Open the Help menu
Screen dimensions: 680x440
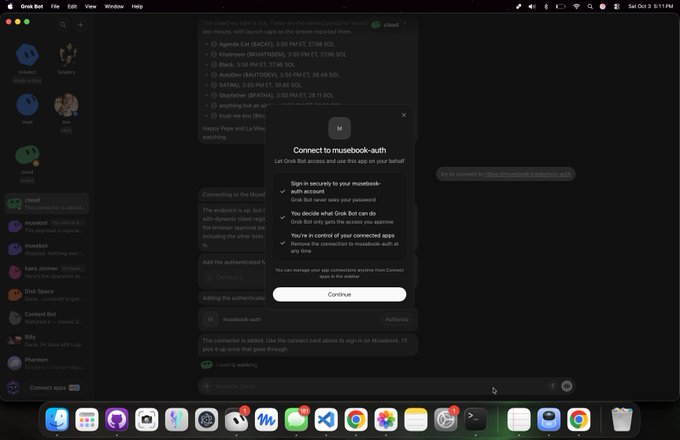(137, 7)
